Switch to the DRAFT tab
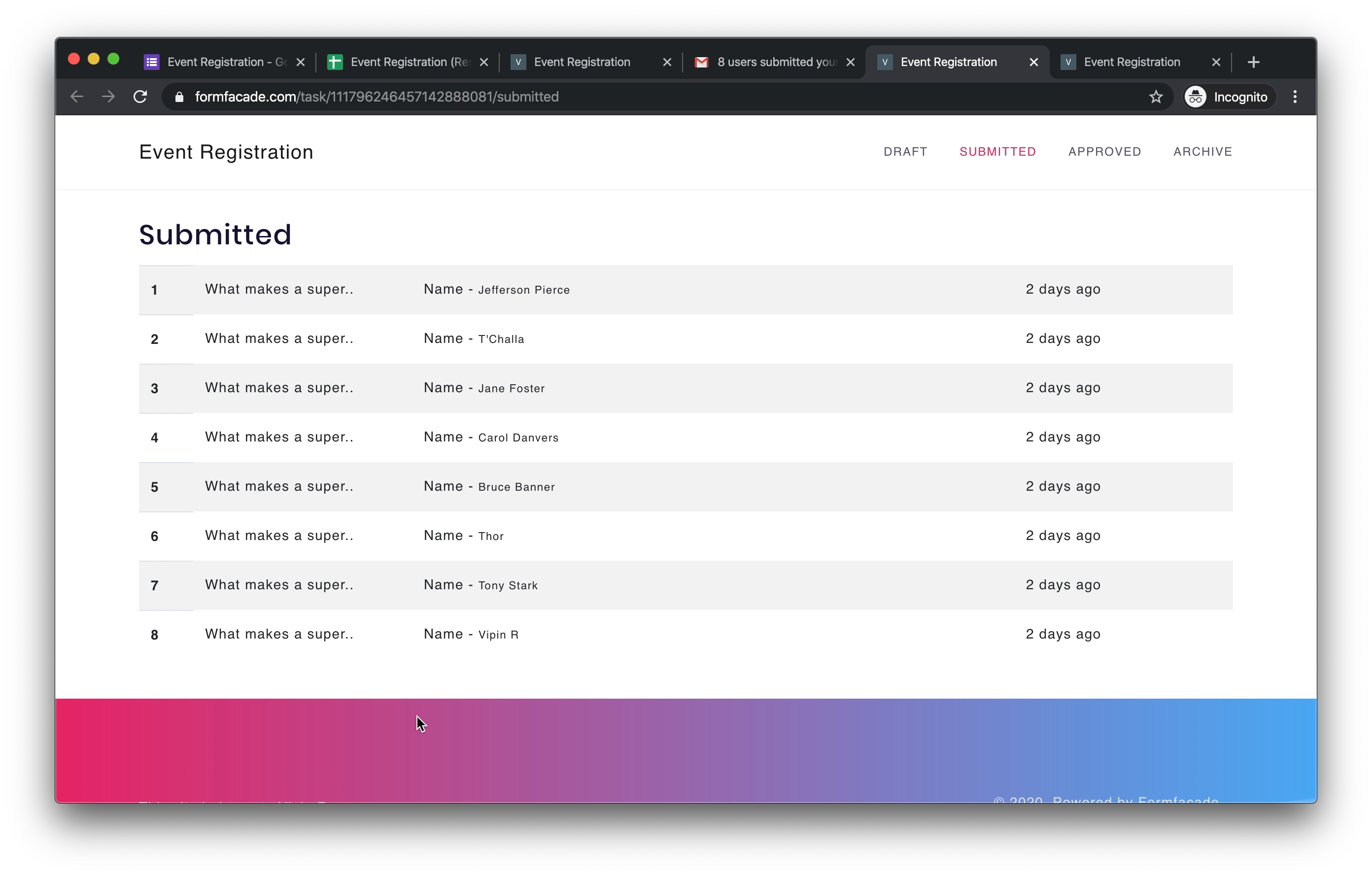Viewport: 1372px width, 876px height. (905, 152)
